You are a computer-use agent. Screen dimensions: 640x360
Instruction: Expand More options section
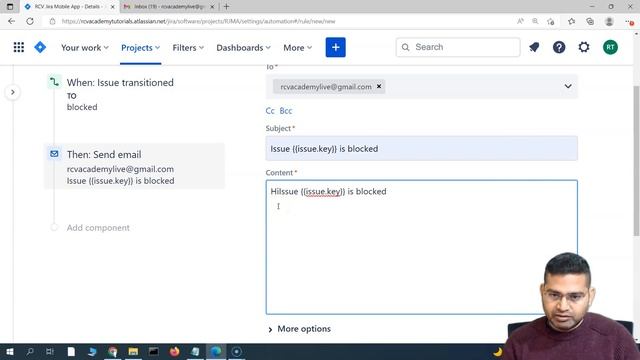[300, 329]
